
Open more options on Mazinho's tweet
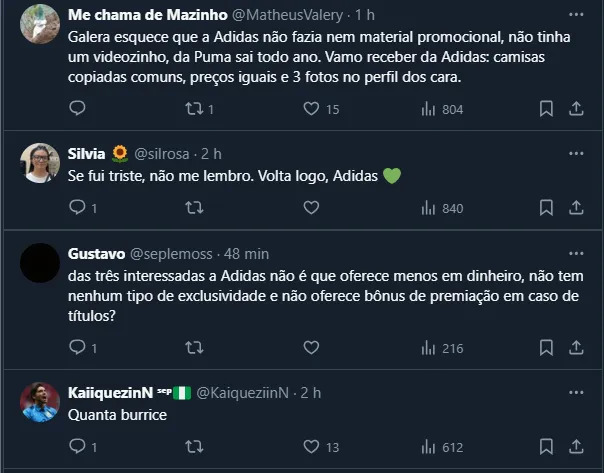(576, 15)
